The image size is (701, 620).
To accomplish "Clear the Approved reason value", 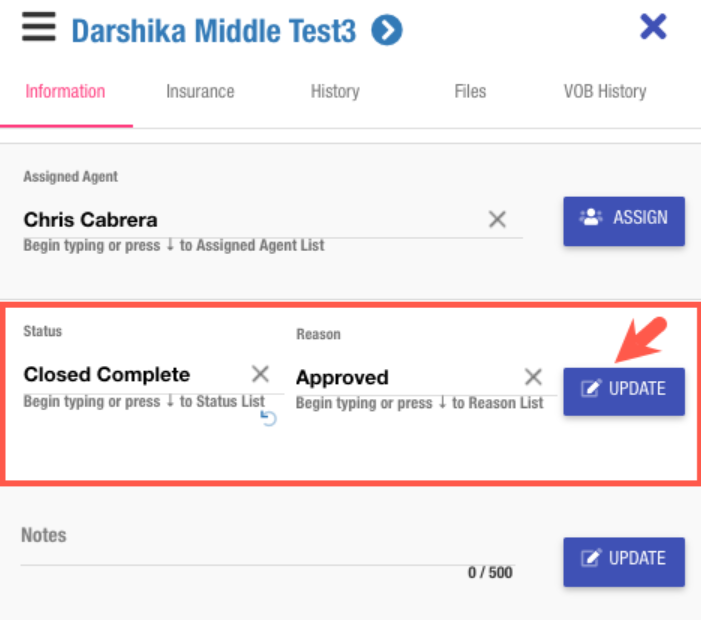I will (533, 377).
